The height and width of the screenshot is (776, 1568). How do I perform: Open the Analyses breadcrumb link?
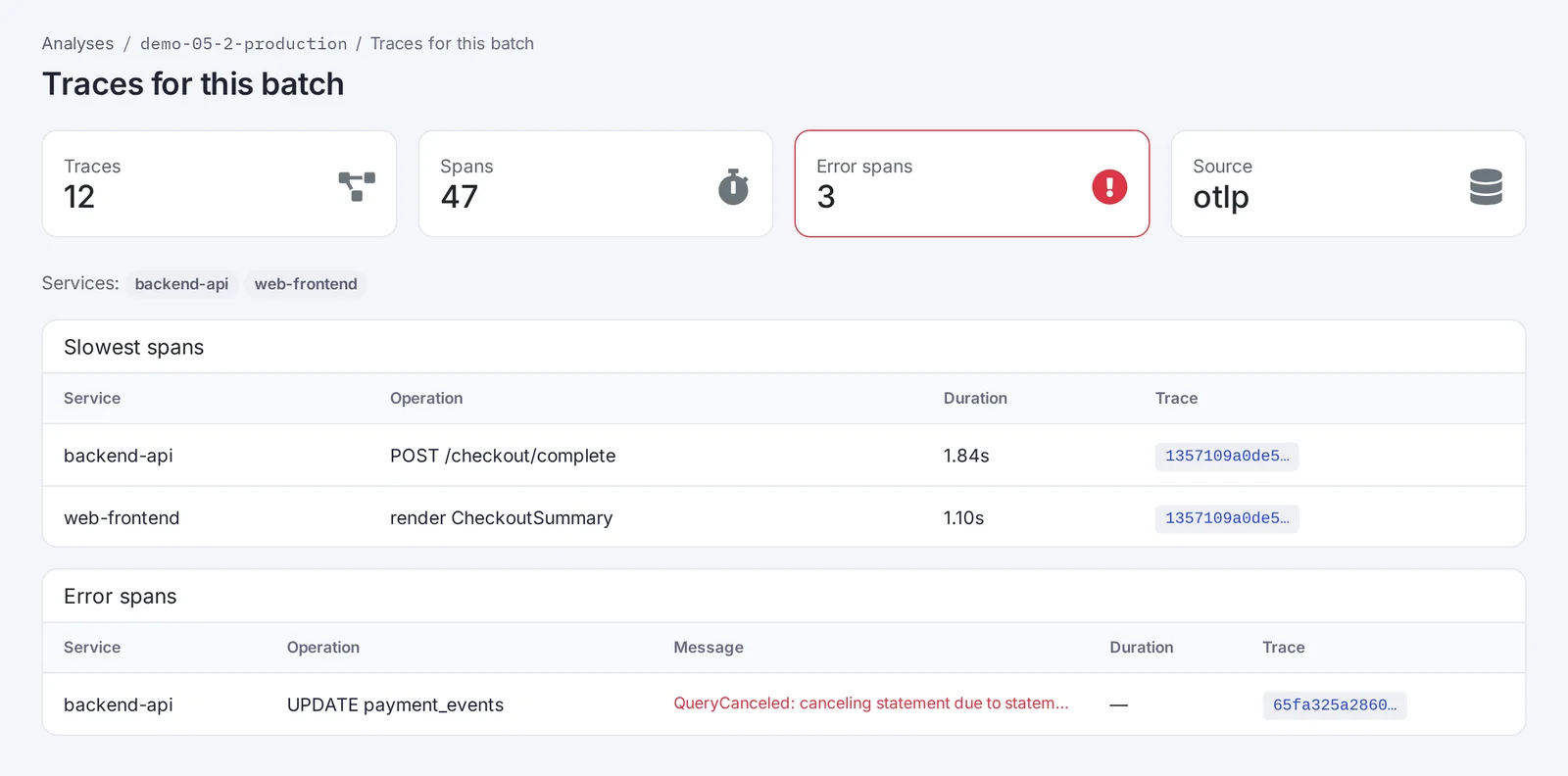[x=77, y=43]
